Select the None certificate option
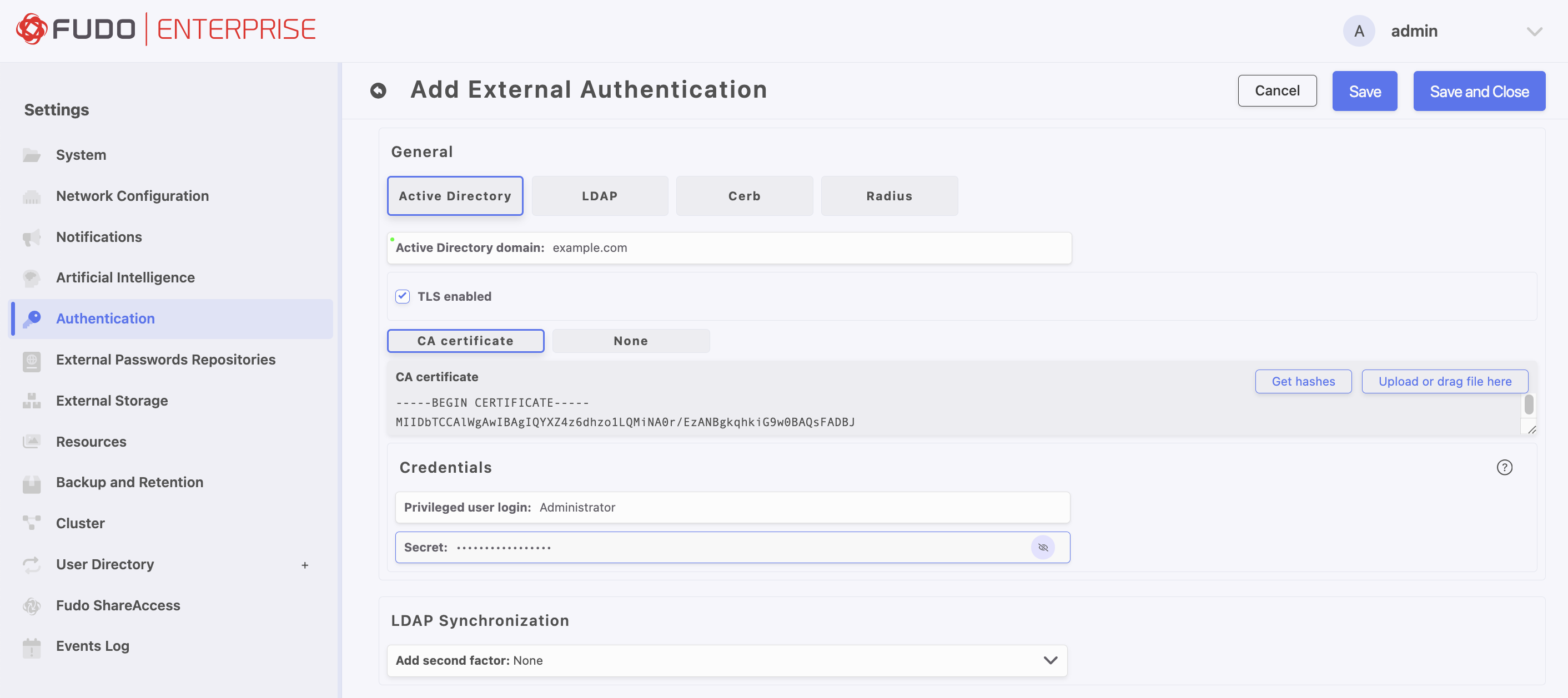The width and height of the screenshot is (1568, 698). coord(631,341)
